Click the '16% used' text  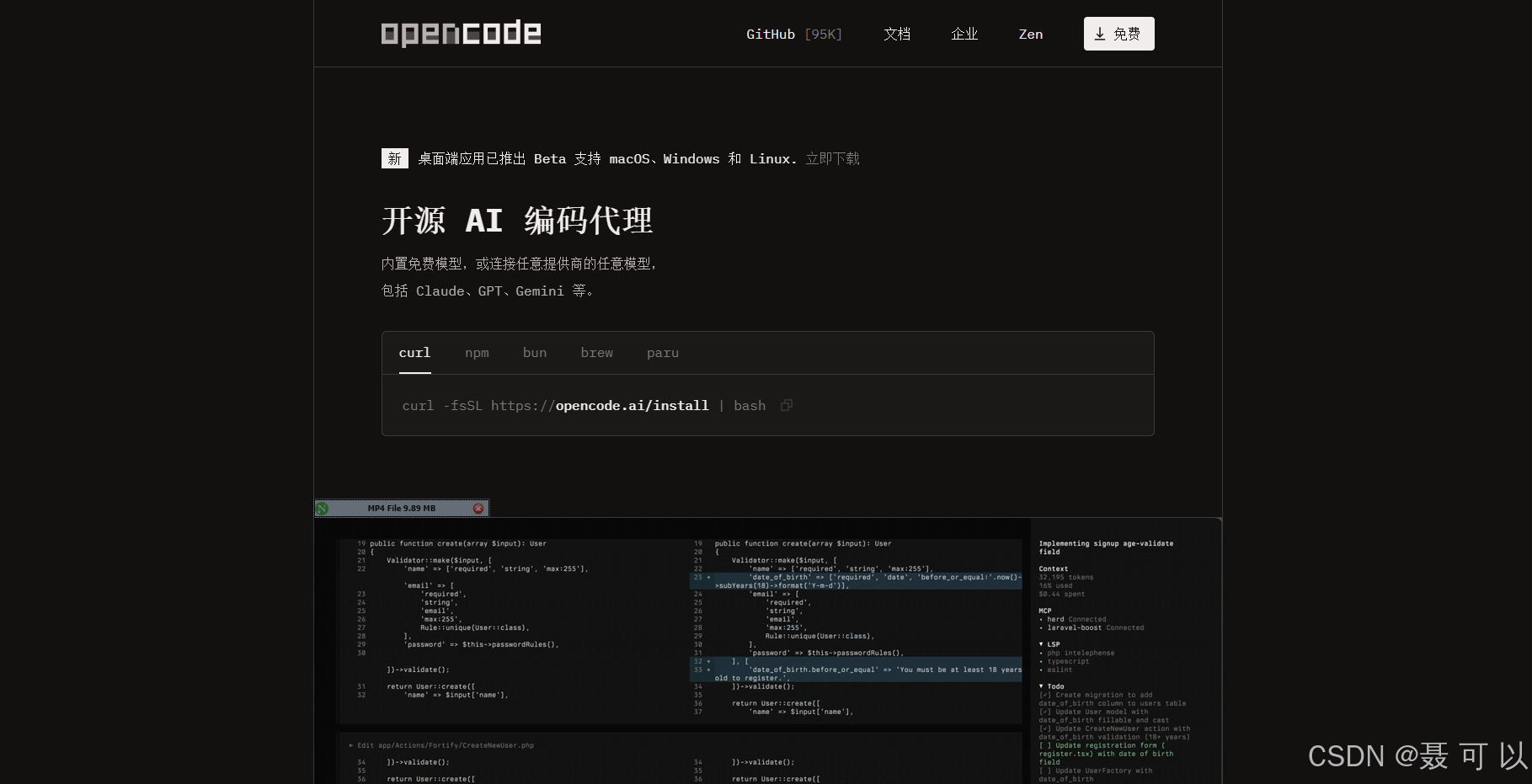click(1056, 586)
